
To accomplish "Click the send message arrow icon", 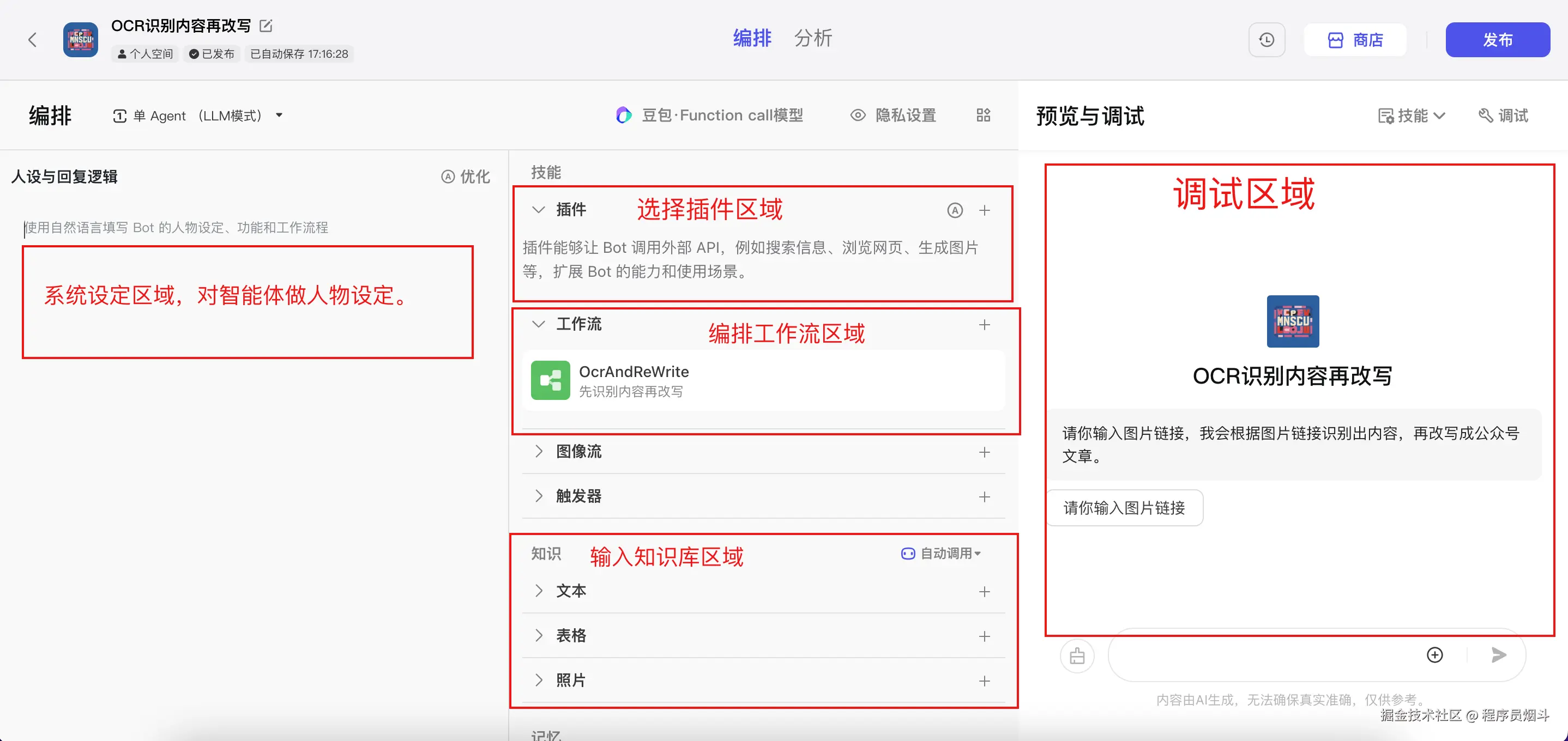I will point(1499,654).
